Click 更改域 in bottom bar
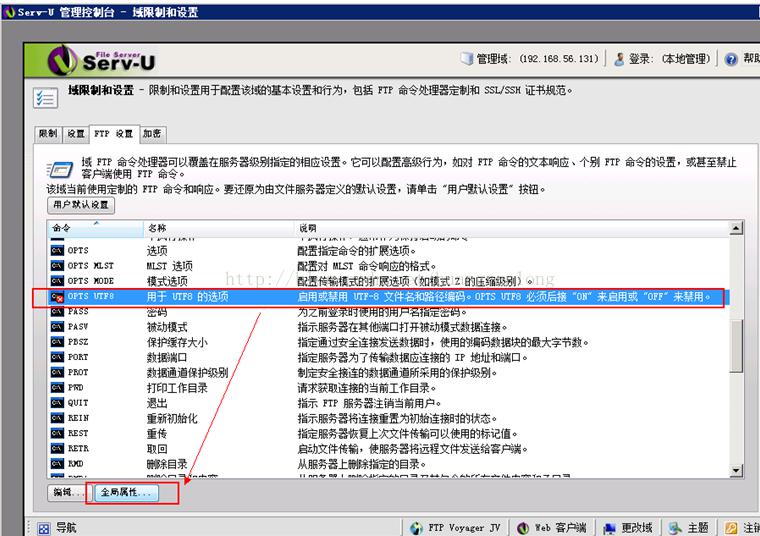The width and height of the screenshot is (760, 536). [x=636, y=528]
